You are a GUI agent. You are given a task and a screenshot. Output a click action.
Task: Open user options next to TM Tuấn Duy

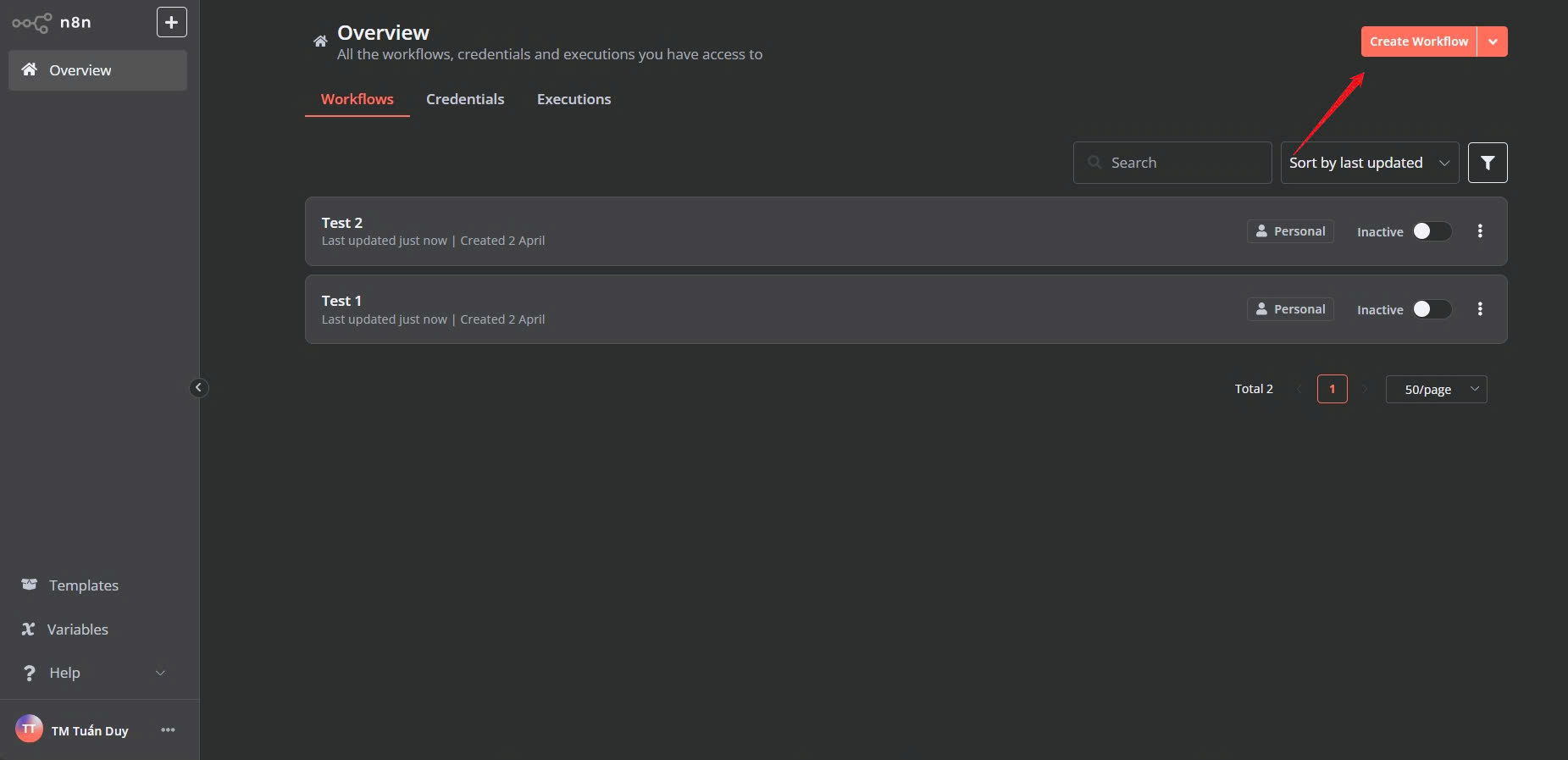(168, 729)
